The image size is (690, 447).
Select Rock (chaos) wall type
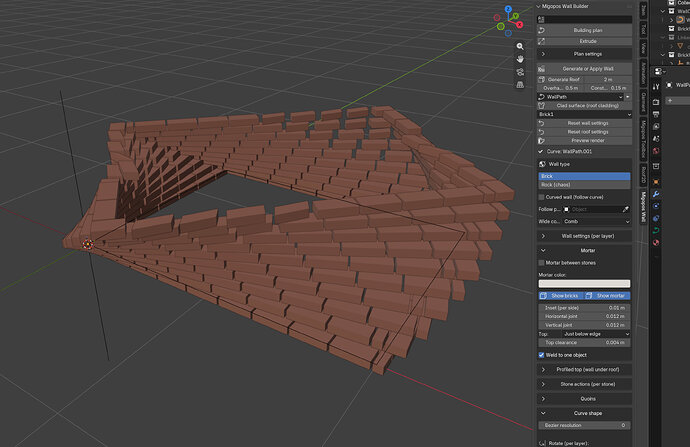[584, 185]
